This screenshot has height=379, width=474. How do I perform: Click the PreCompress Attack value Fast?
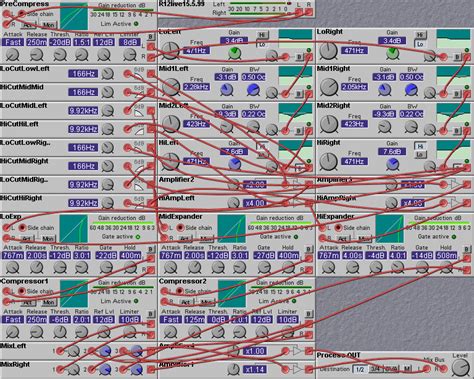point(13,42)
